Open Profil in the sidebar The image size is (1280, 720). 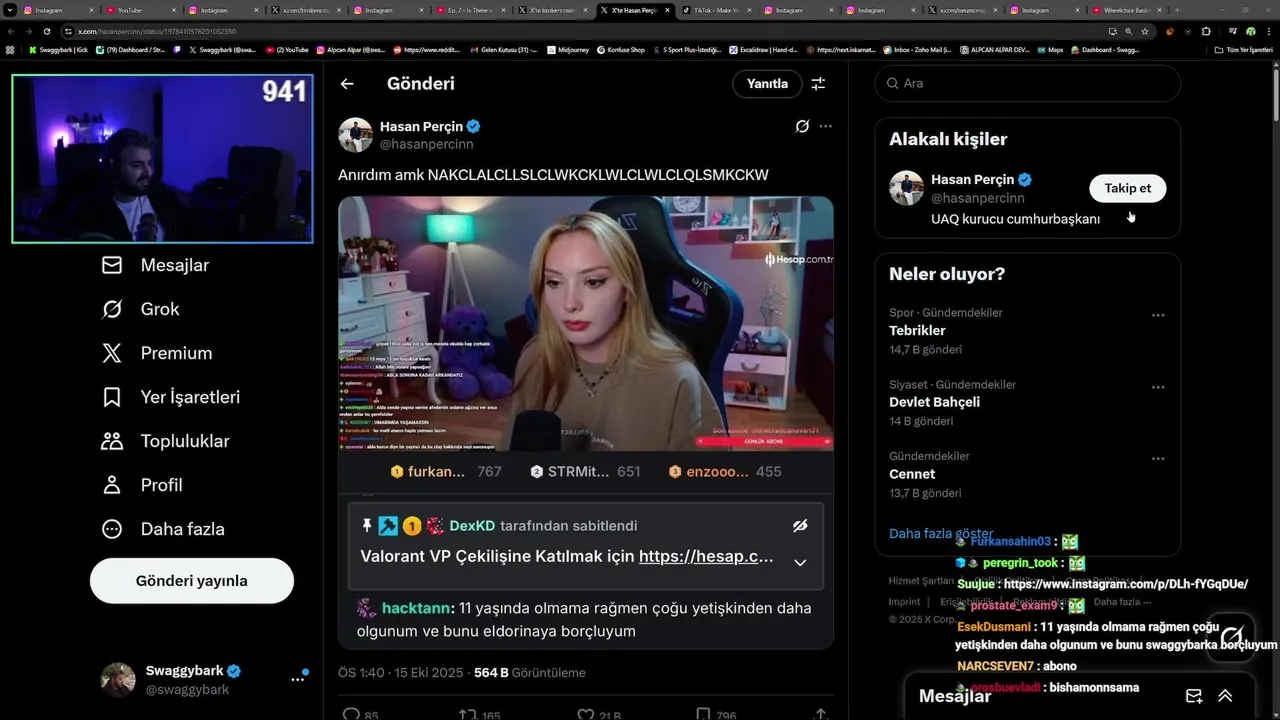(x=142, y=485)
